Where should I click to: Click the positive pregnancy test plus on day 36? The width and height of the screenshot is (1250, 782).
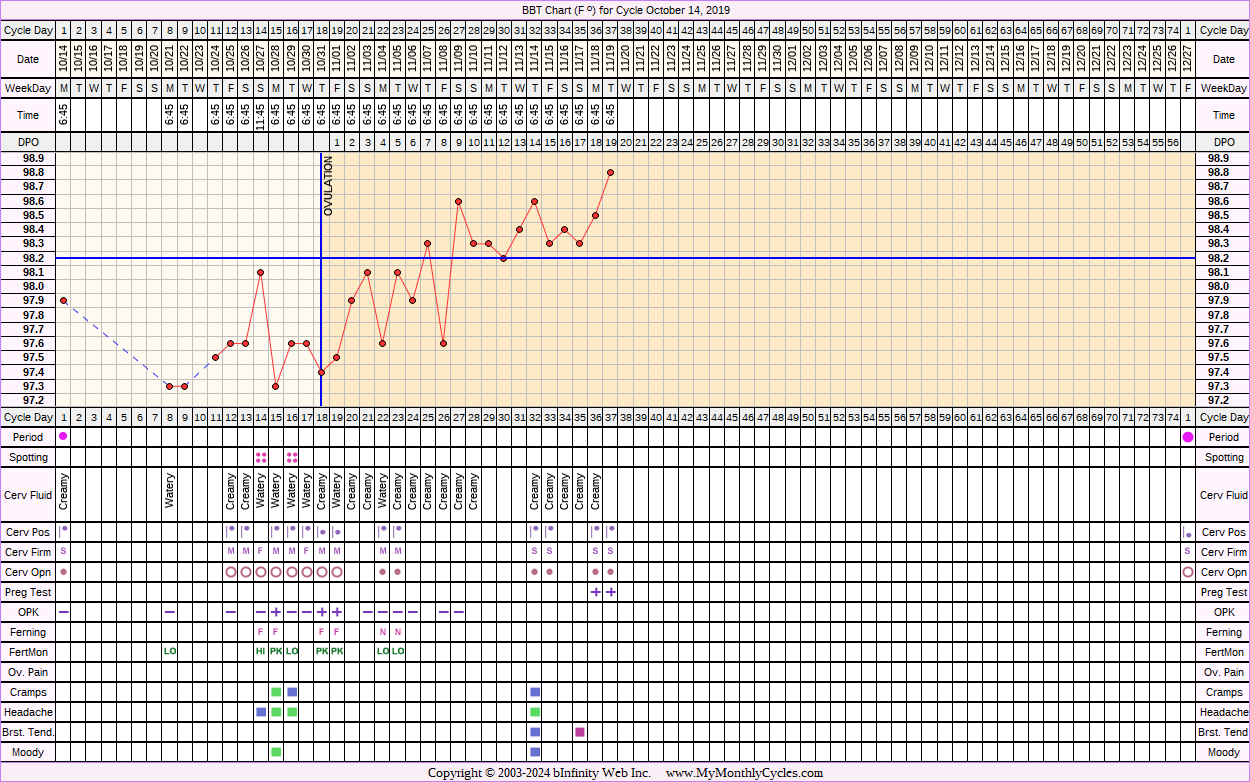(x=595, y=592)
